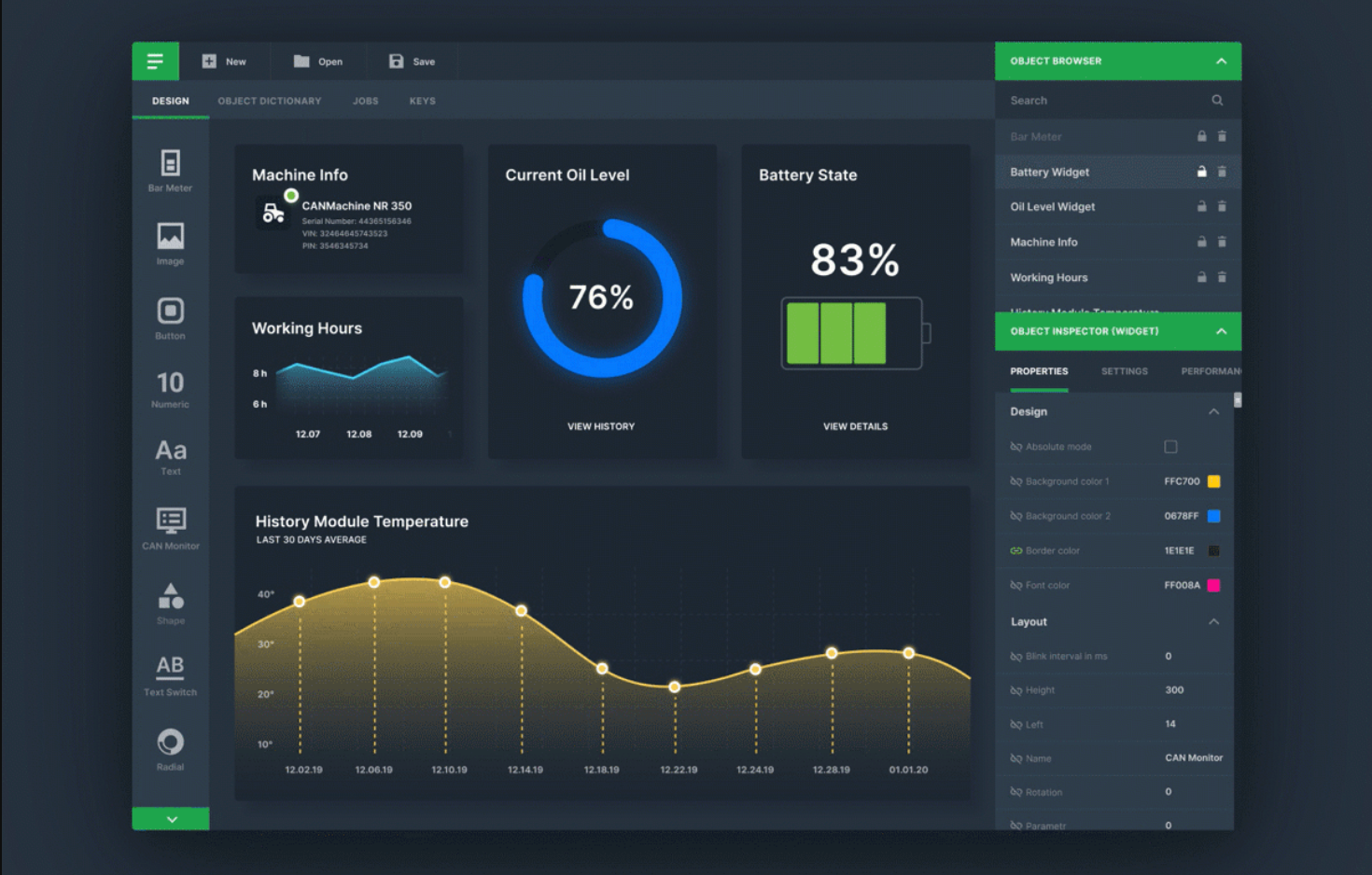Open yellow Background color 1 swatch
The height and width of the screenshot is (875, 1372).
[x=1213, y=481]
